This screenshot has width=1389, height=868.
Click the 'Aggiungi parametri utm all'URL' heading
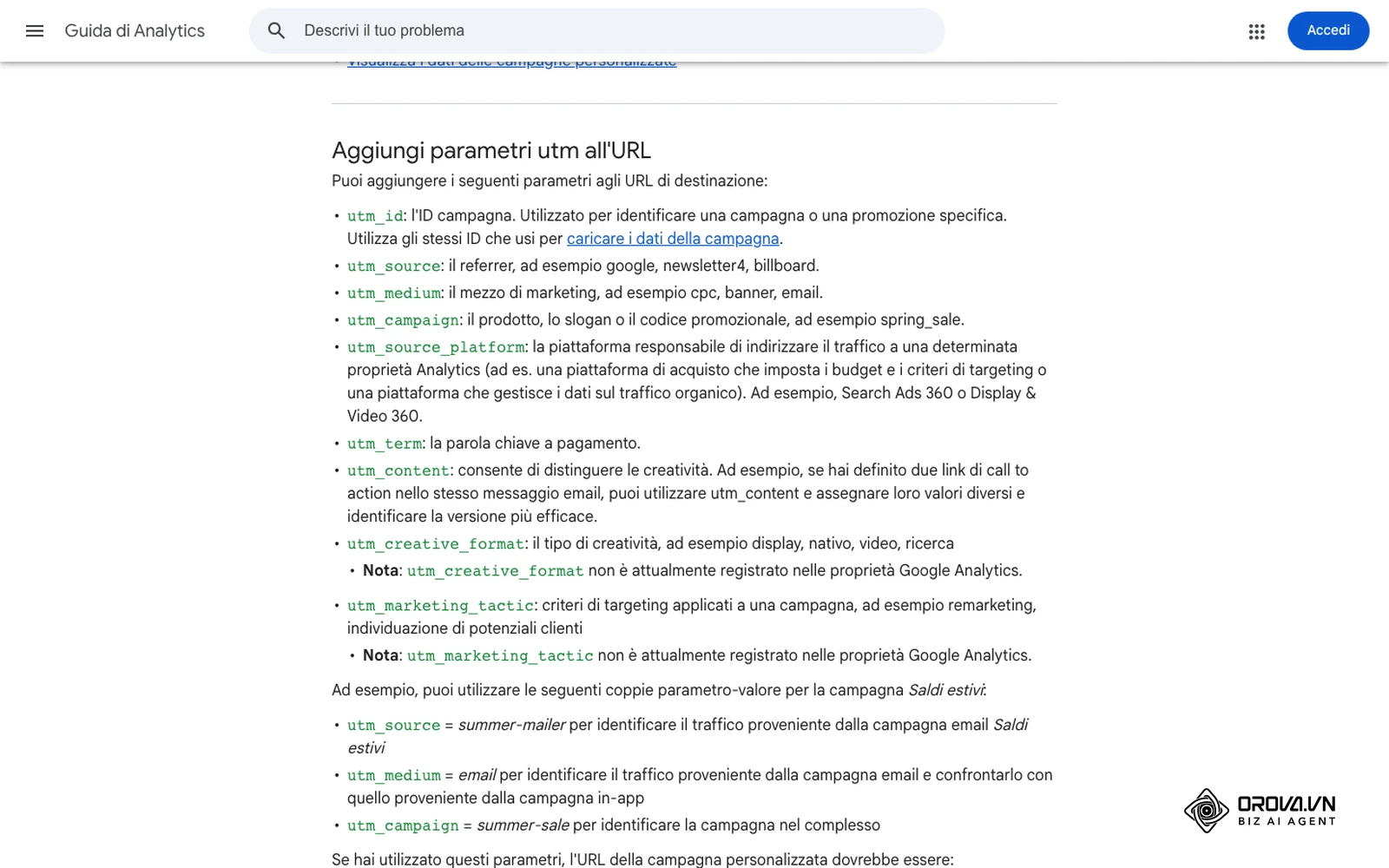coord(491,150)
